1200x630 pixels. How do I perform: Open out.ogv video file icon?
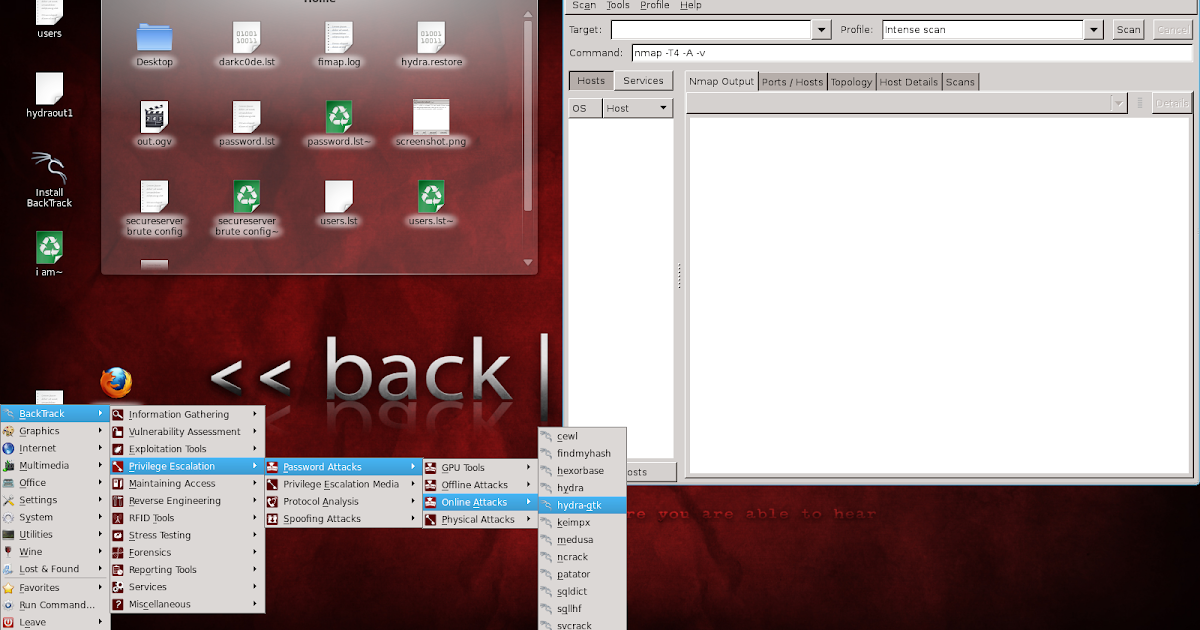pos(154,117)
